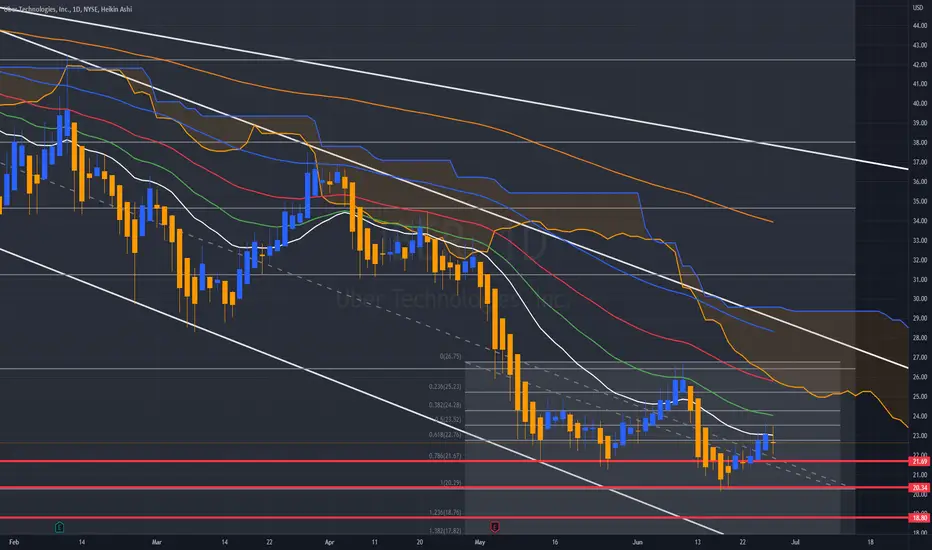Click the 0.786(21.67) Fibonacci level label
This screenshot has width=932, height=550.
pos(445,456)
